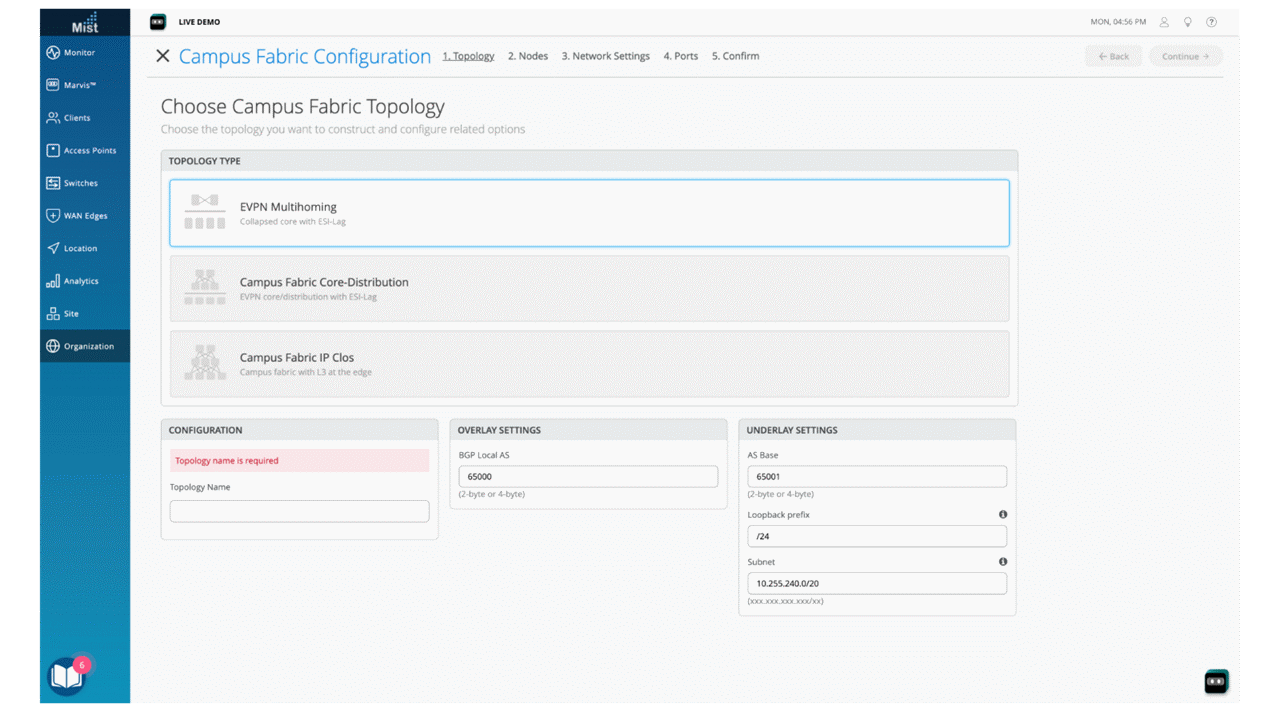Image resolution: width=1280 pixels, height=712 pixels.
Task: Click the user account icon
Action: (x=1164, y=21)
